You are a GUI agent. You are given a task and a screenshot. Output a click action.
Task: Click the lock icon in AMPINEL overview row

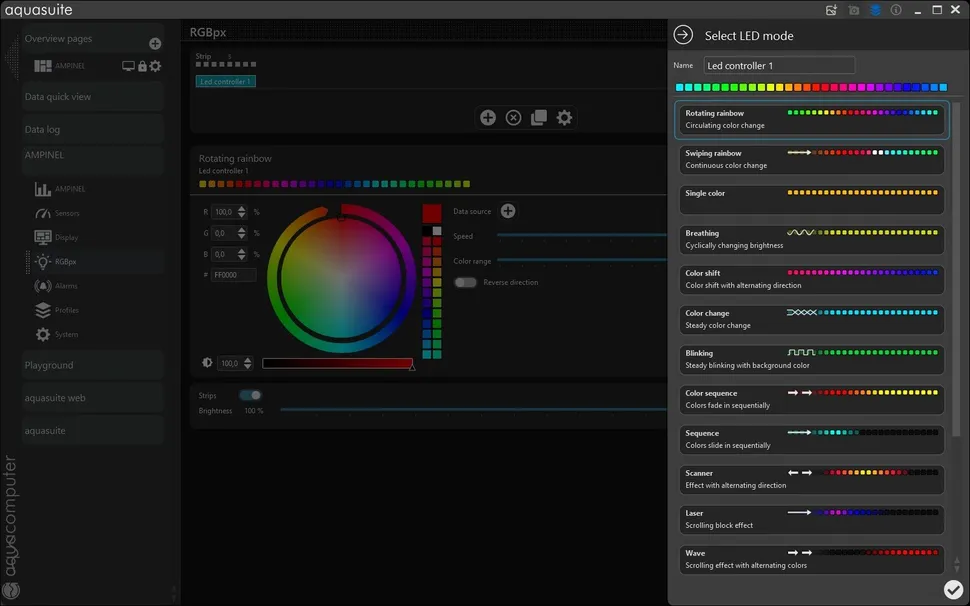click(142, 66)
